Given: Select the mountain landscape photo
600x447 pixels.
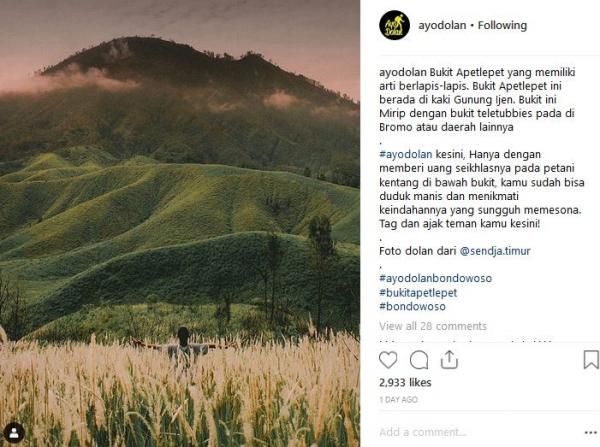Looking at the screenshot, I should pos(180,224).
